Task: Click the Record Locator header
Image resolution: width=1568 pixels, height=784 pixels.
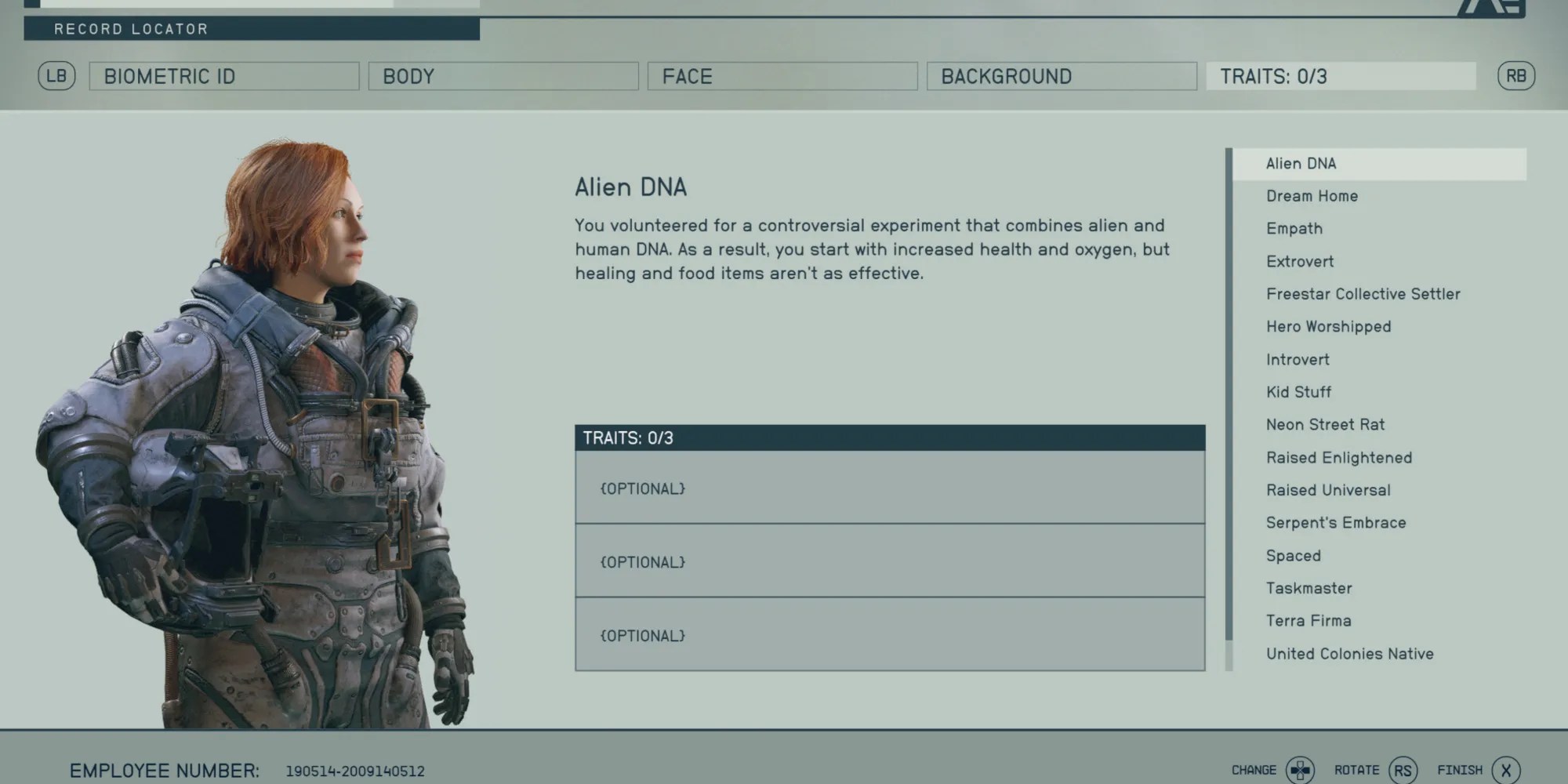Action: (252, 29)
